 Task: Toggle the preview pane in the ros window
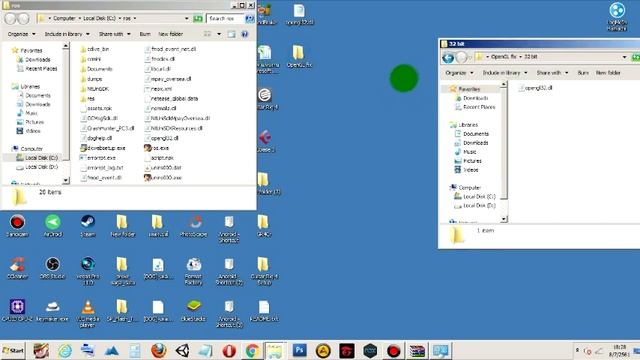pyautogui.click(x=231, y=34)
